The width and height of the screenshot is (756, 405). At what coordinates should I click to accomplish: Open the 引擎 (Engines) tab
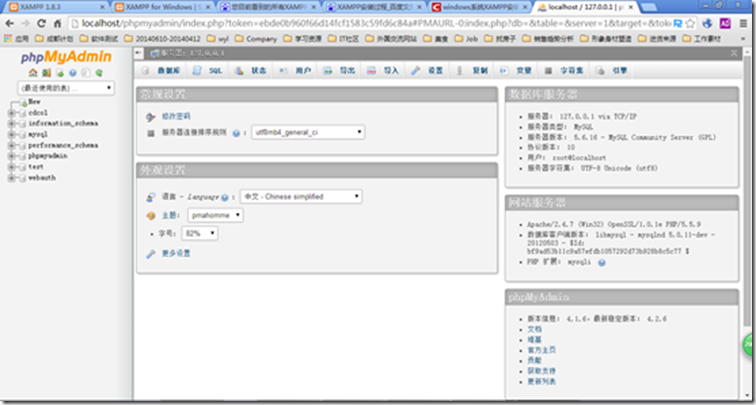pos(611,71)
